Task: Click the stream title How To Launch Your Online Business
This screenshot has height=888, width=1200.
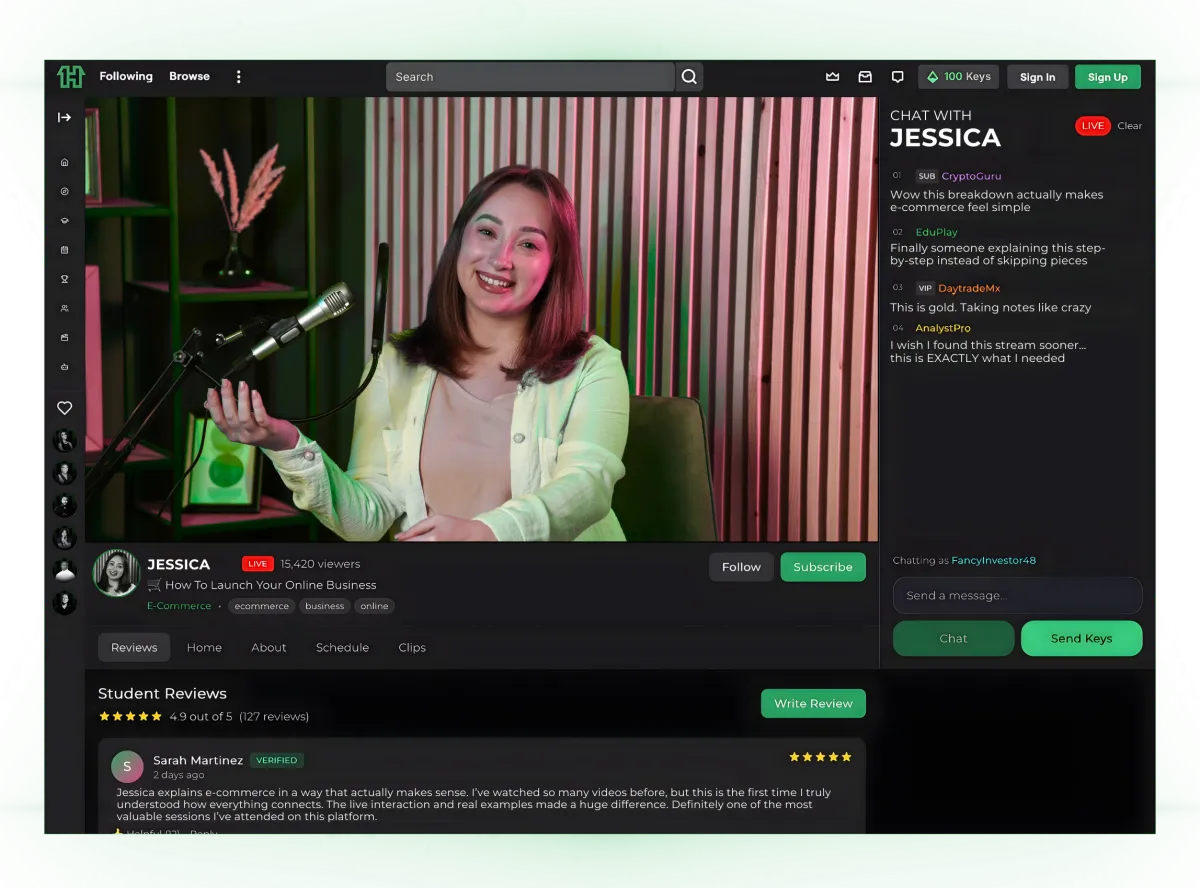Action: tap(271, 585)
